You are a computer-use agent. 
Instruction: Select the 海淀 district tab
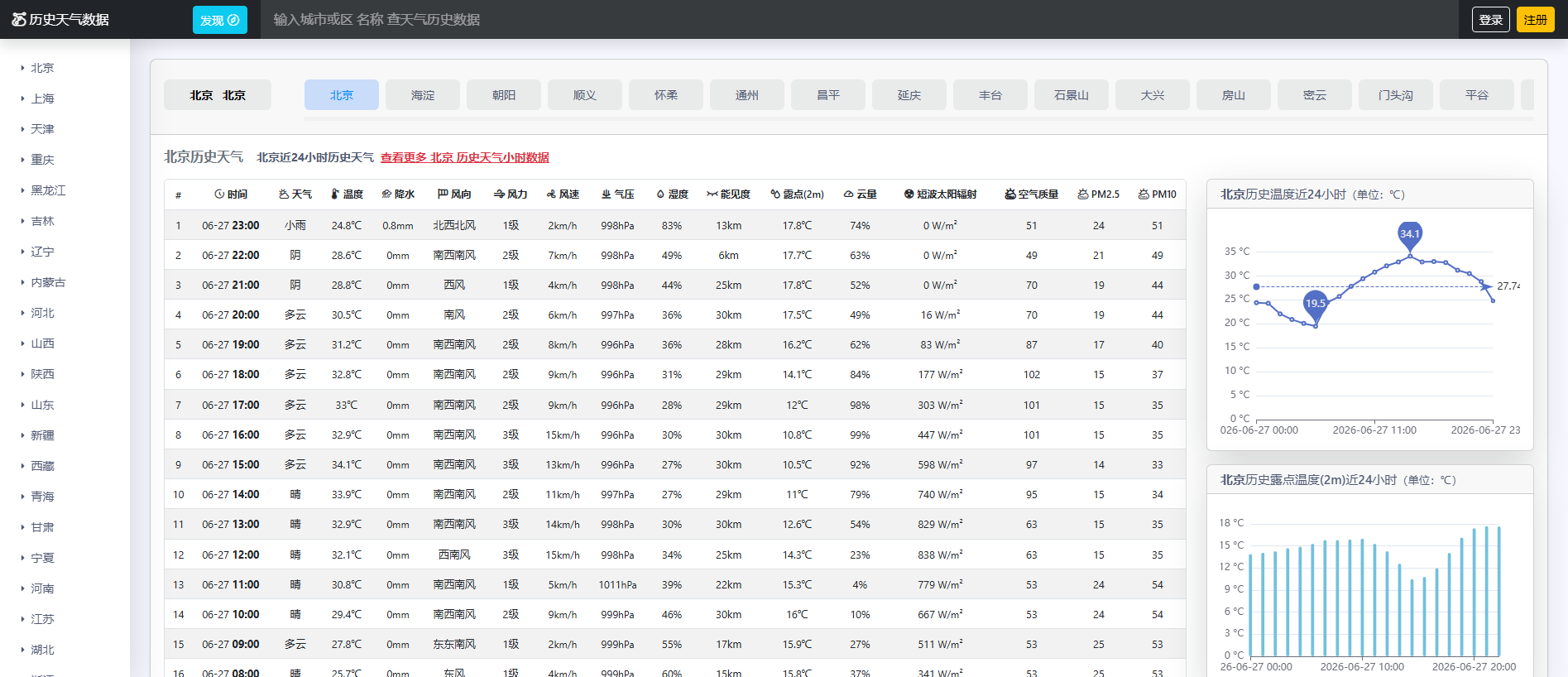pos(423,95)
